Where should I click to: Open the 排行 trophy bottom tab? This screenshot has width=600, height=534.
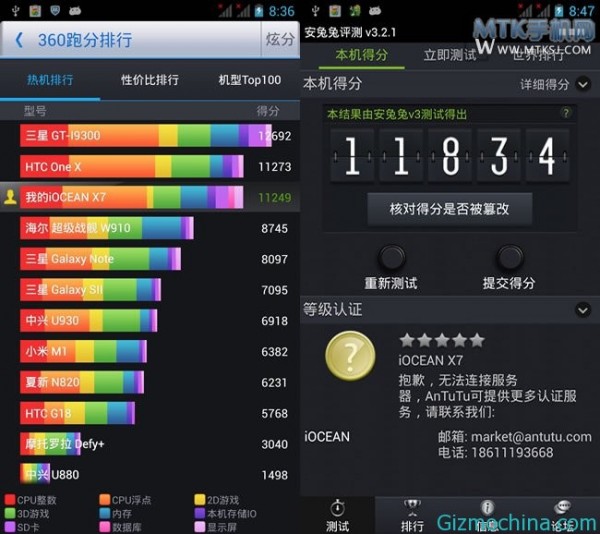[x=412, y=515]
